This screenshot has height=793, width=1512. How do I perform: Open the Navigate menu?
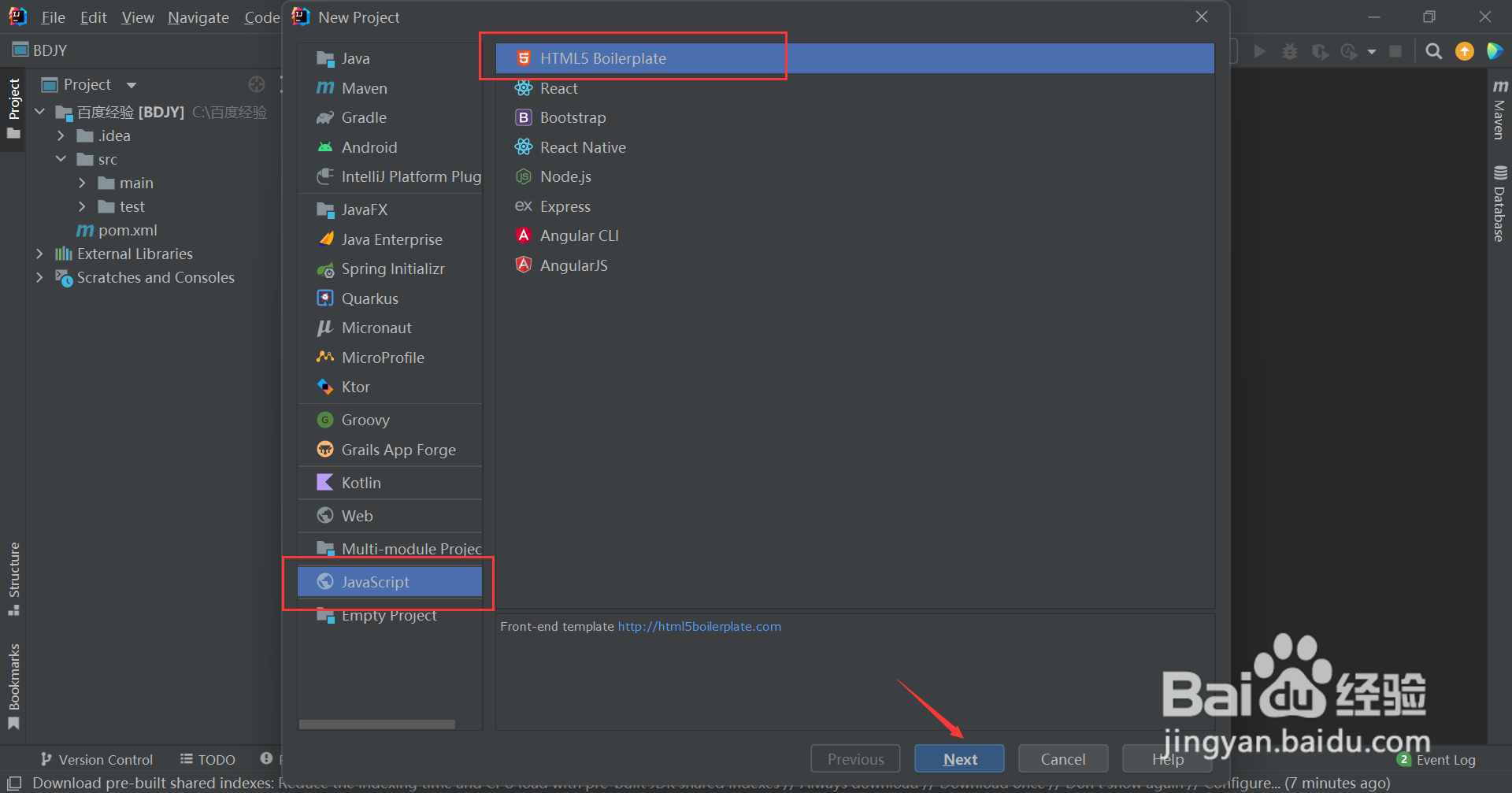click(x=198, y=17)
